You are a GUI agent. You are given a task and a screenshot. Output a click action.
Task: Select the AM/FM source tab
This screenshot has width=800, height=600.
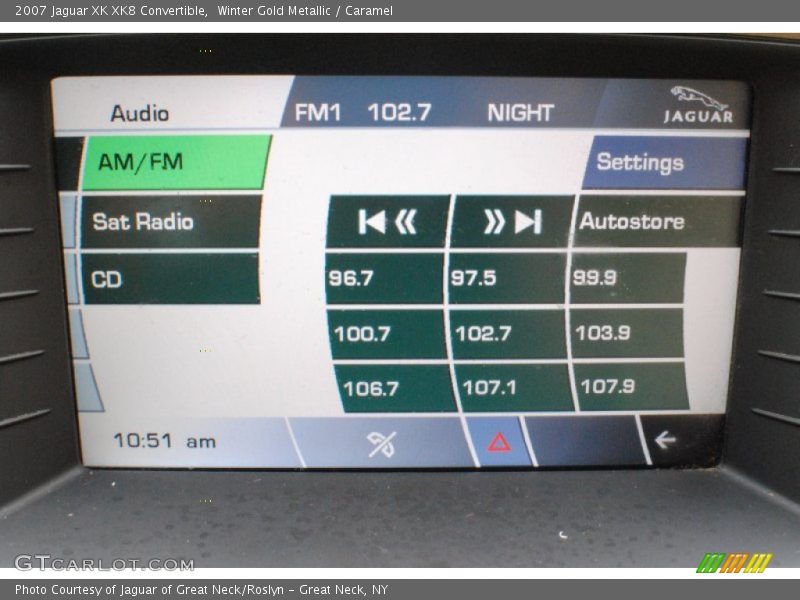[176, 162]
